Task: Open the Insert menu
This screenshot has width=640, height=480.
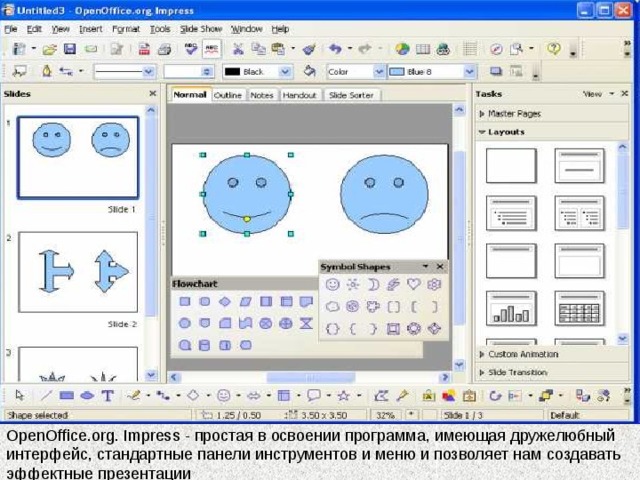Action: point(91,29)
